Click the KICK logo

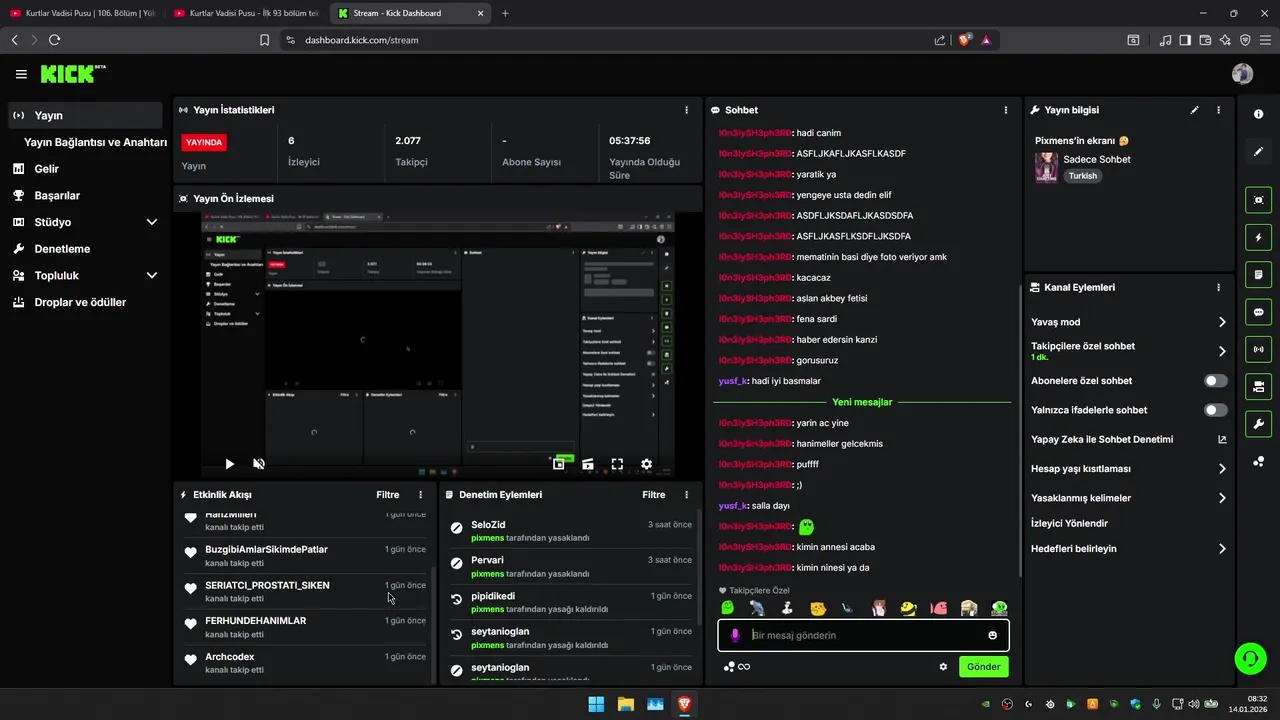pos(73,74)
